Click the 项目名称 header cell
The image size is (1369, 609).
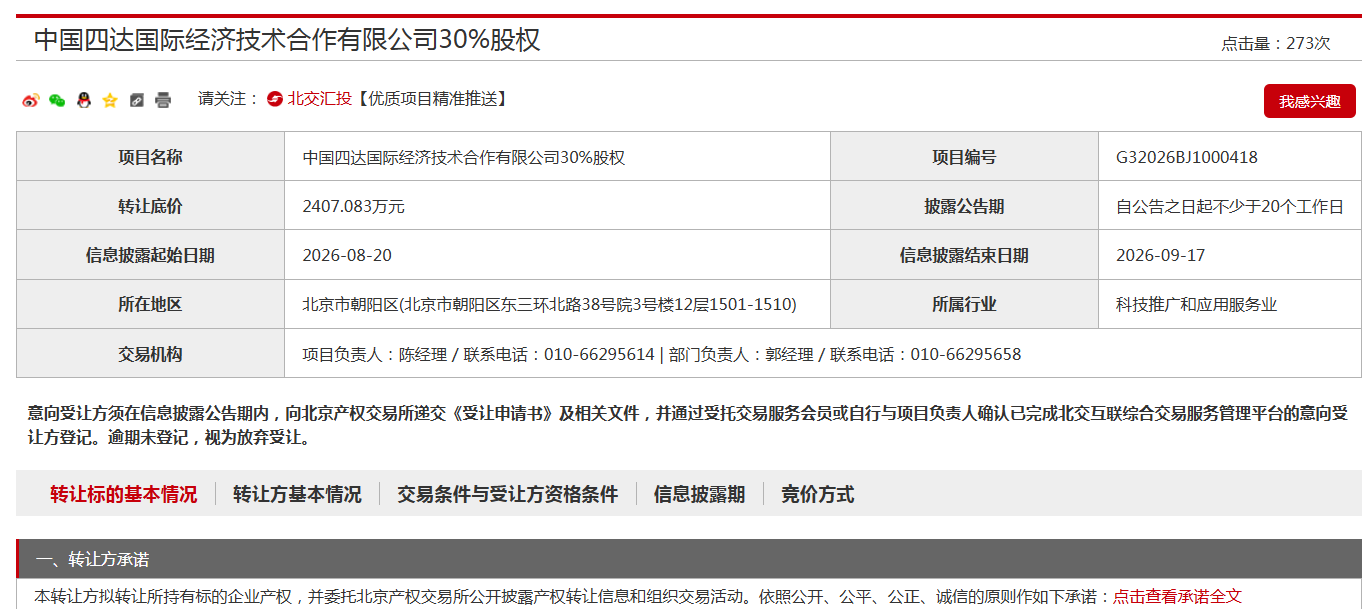click(150, 157)
